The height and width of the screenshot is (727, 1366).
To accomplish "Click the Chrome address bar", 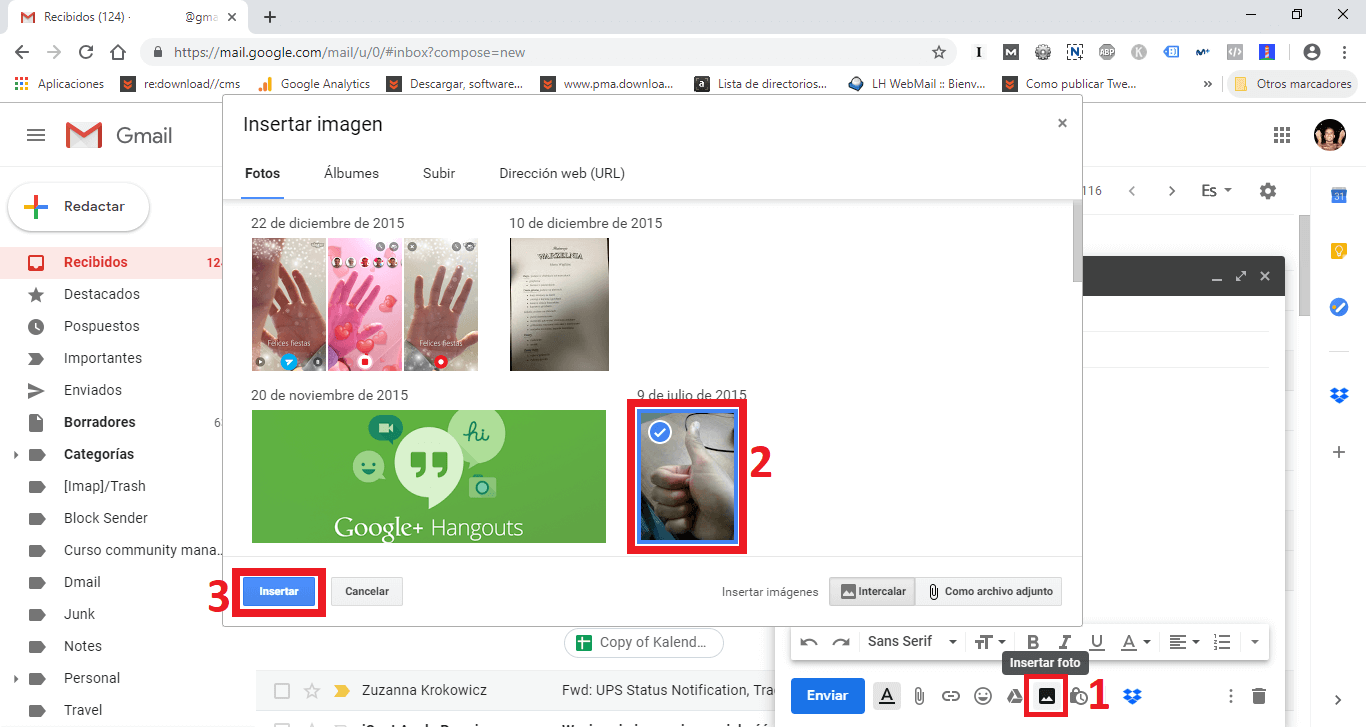I will tap(548, 52).
